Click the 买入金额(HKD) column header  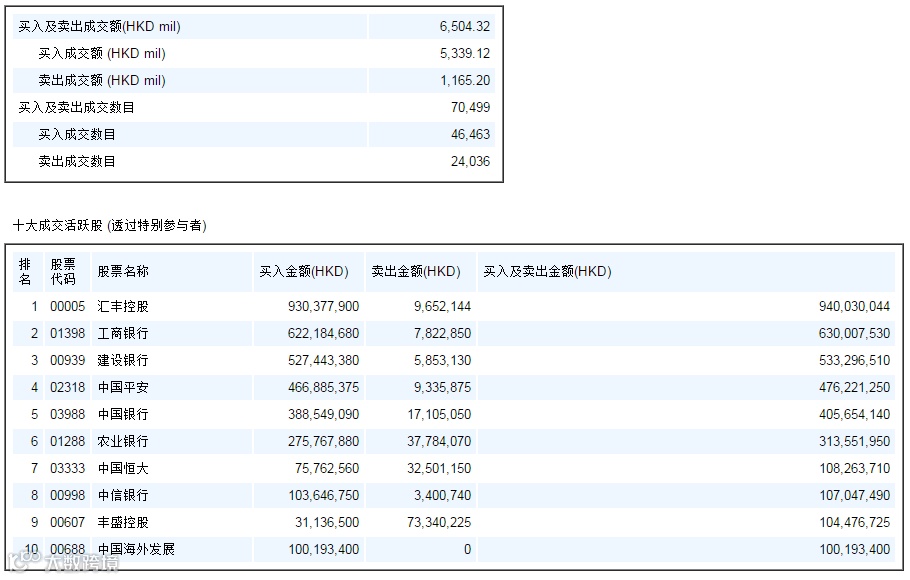tap(304, 272)
